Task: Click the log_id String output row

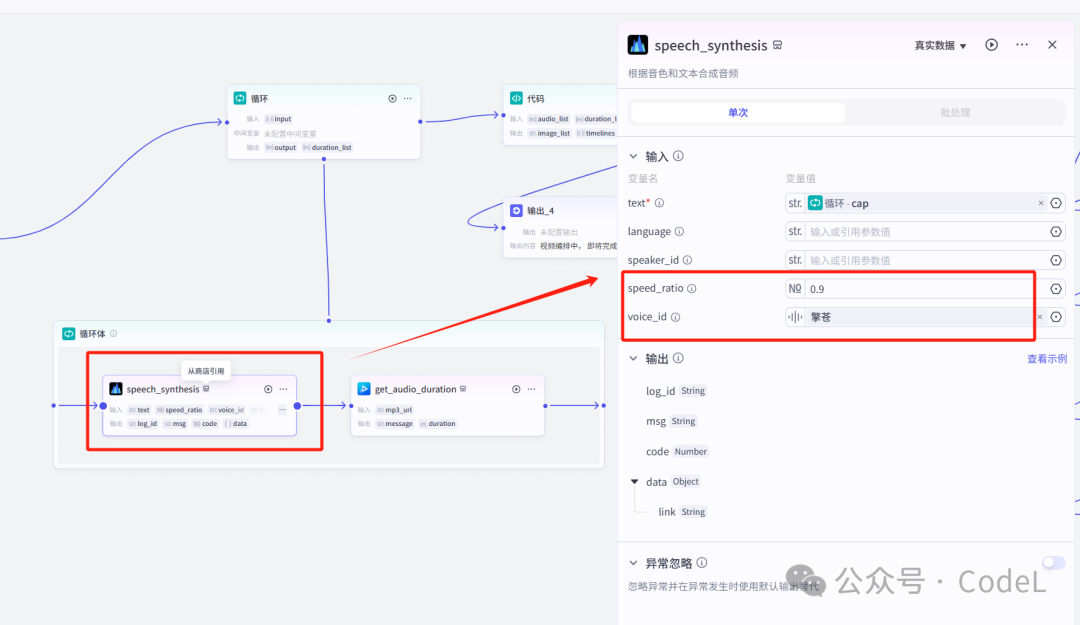Action: [676, 391]
